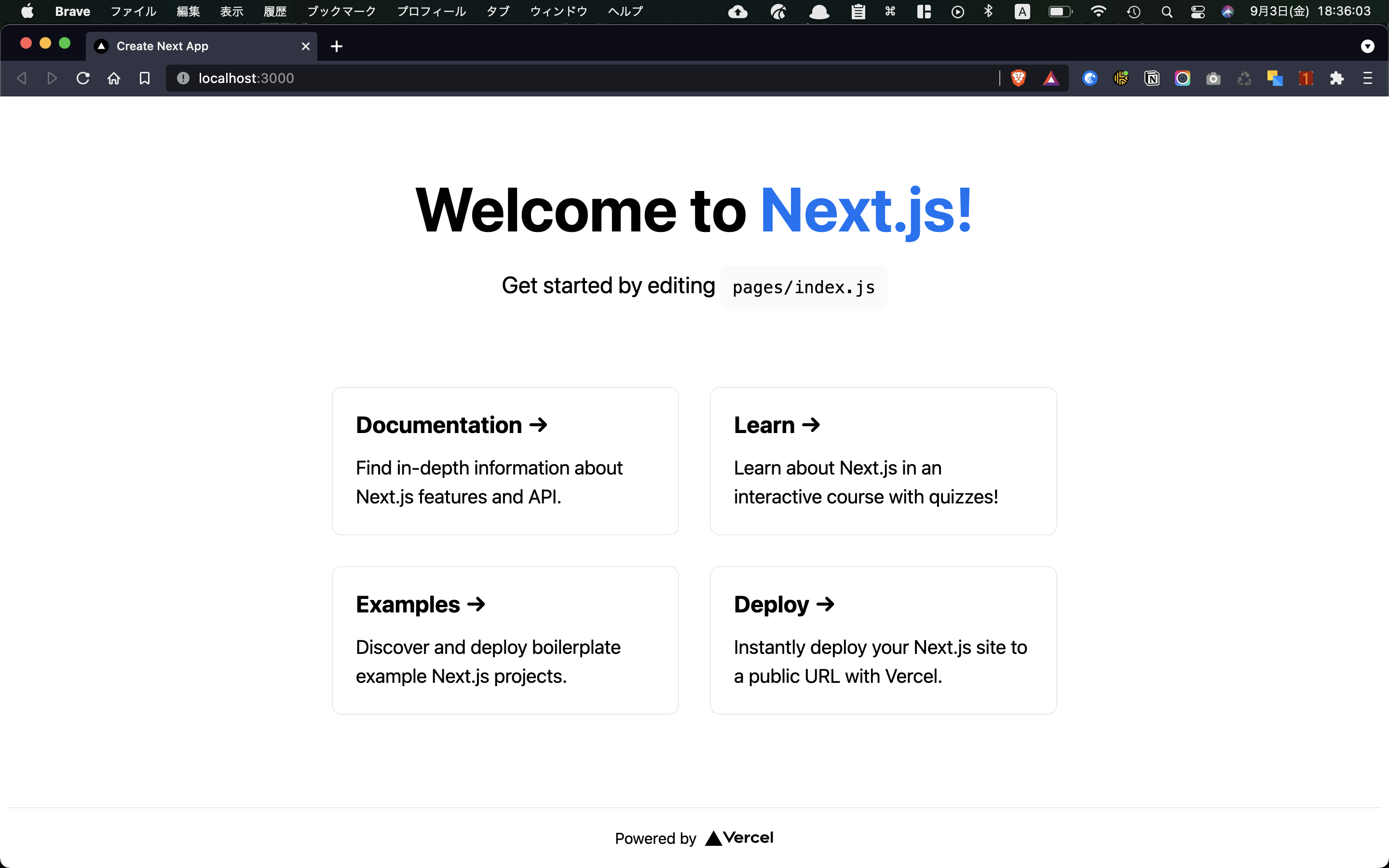Open Spotlight search magnifier
The height and width of the screenshot is (868, 1389).
1166,12
